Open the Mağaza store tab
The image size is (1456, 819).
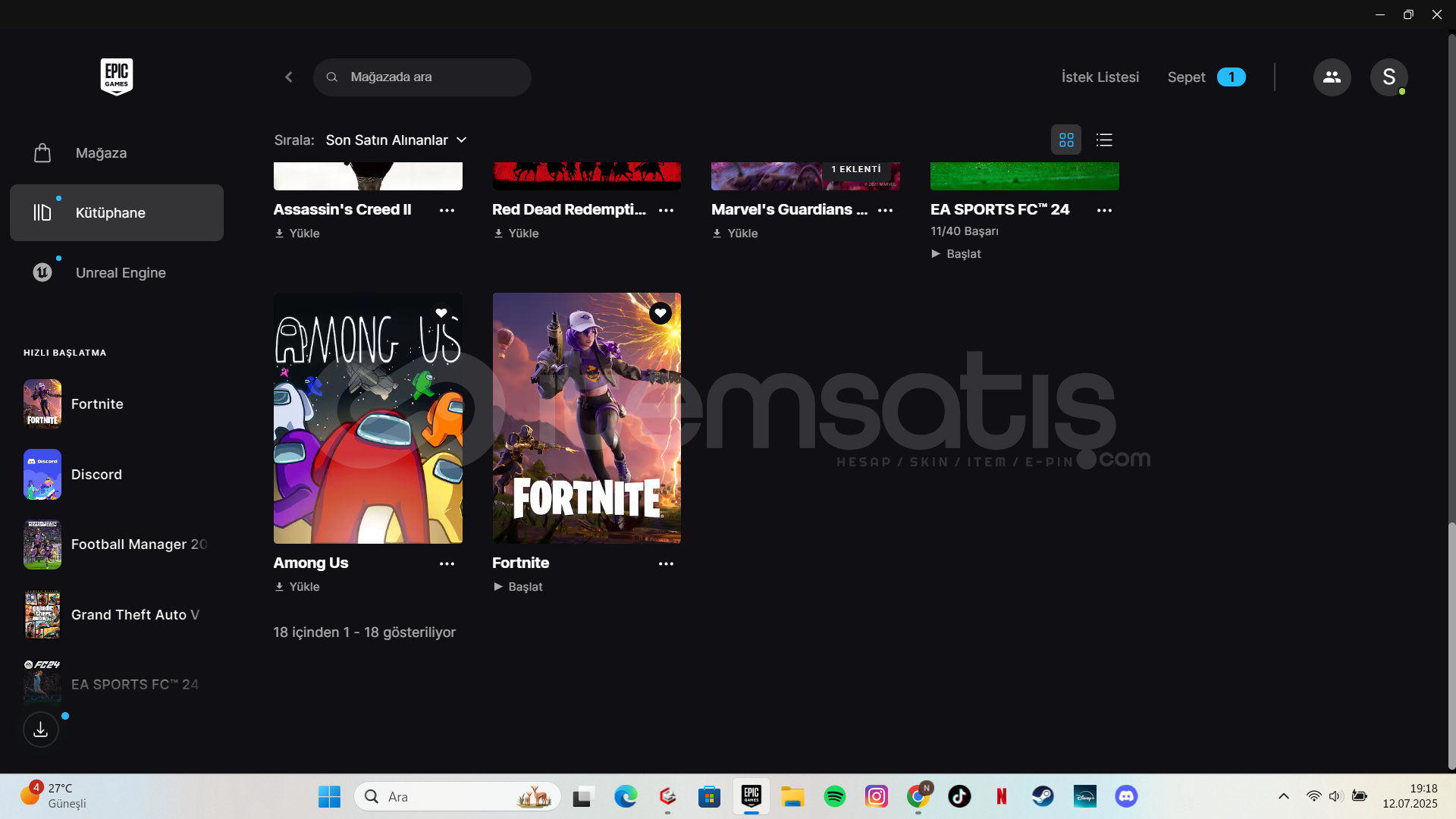point(117,153)
